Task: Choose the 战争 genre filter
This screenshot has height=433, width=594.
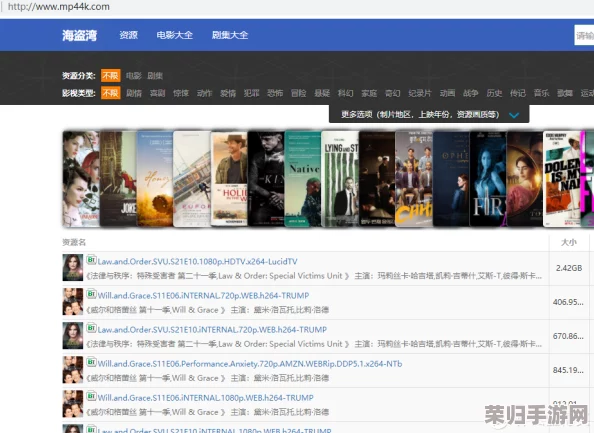Action: point(471,93)
